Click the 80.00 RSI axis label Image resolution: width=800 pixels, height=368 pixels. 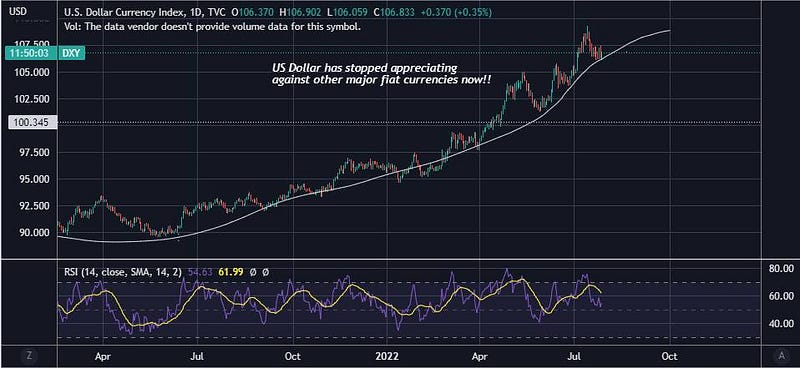tap(781, 268)
